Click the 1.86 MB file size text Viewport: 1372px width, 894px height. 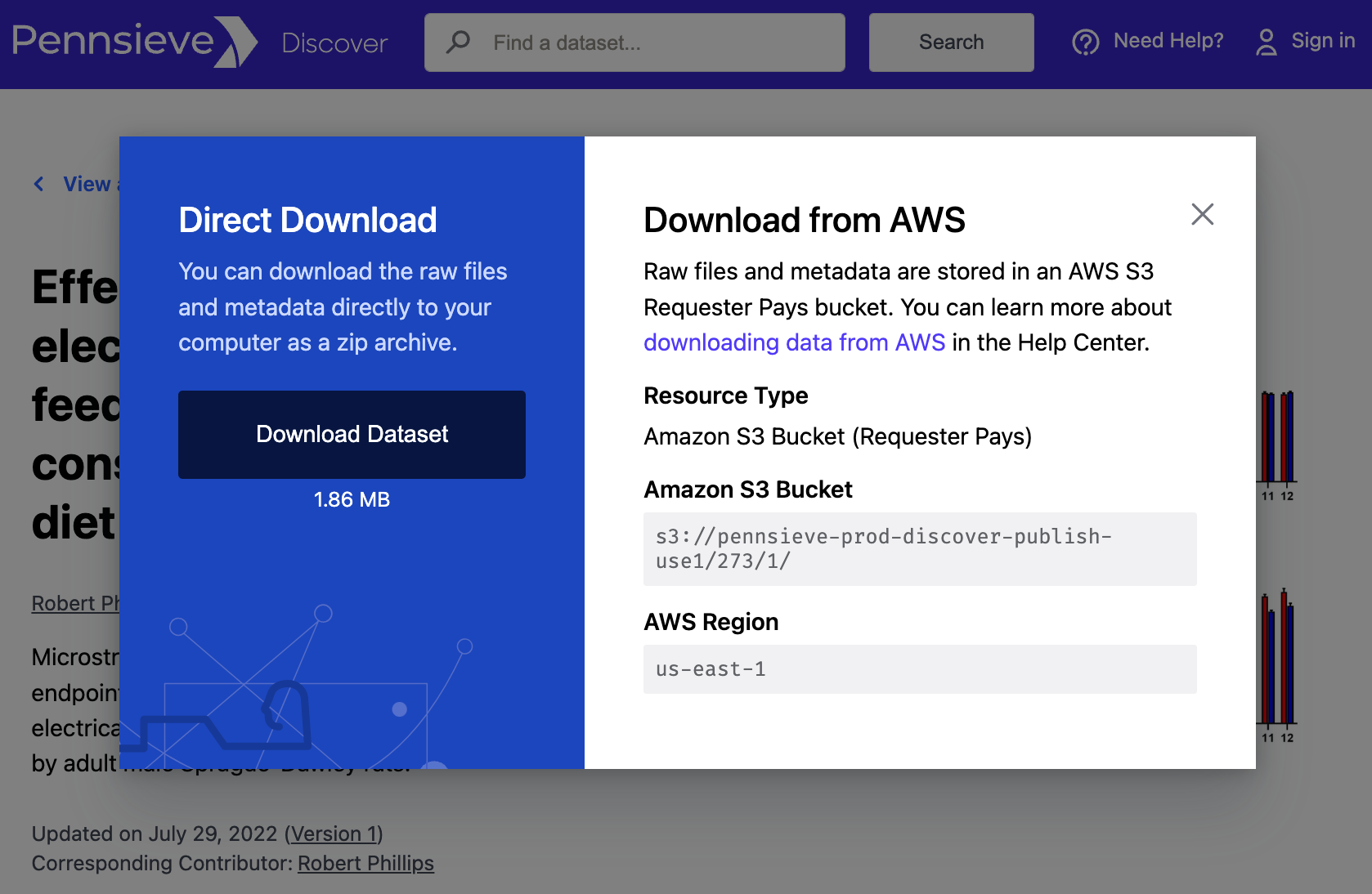(352, 499)
